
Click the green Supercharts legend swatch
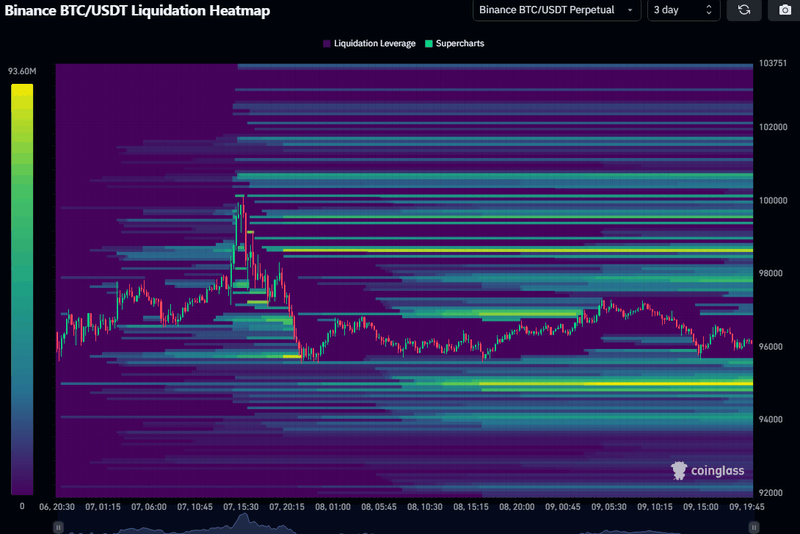(x=429, y=43)
